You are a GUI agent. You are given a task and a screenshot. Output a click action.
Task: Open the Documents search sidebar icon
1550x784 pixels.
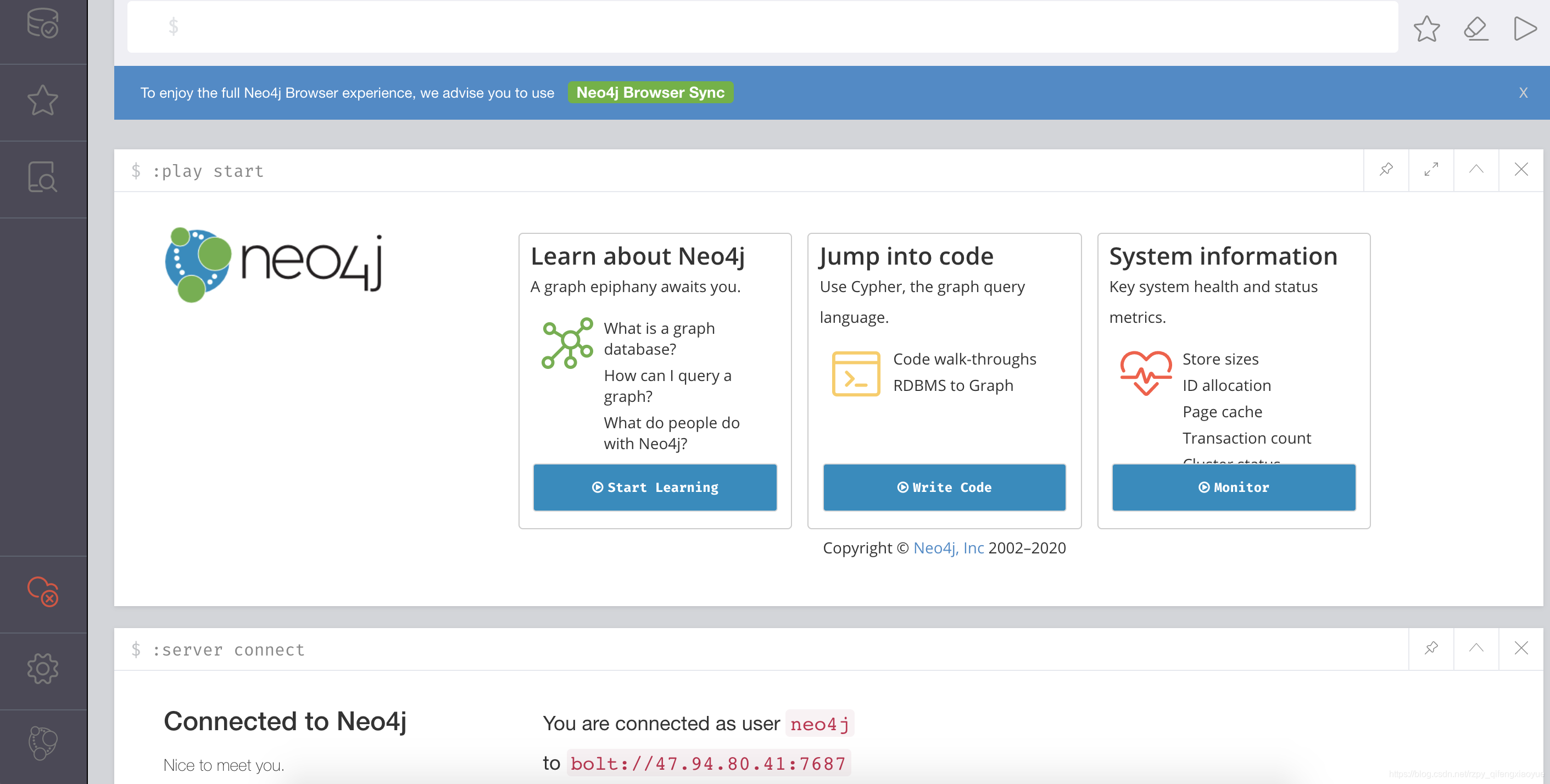(x=43, y=177)
